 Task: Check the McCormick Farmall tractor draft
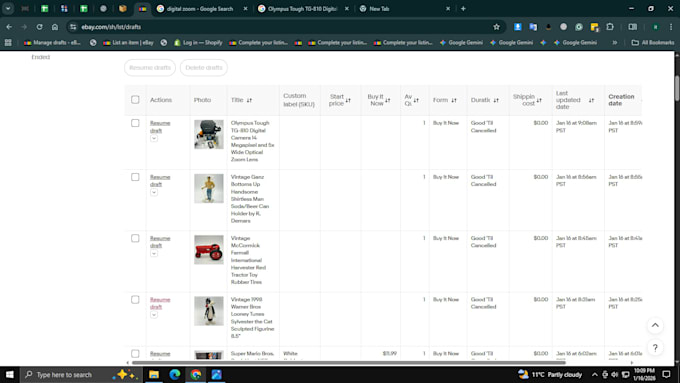[135, 238]
